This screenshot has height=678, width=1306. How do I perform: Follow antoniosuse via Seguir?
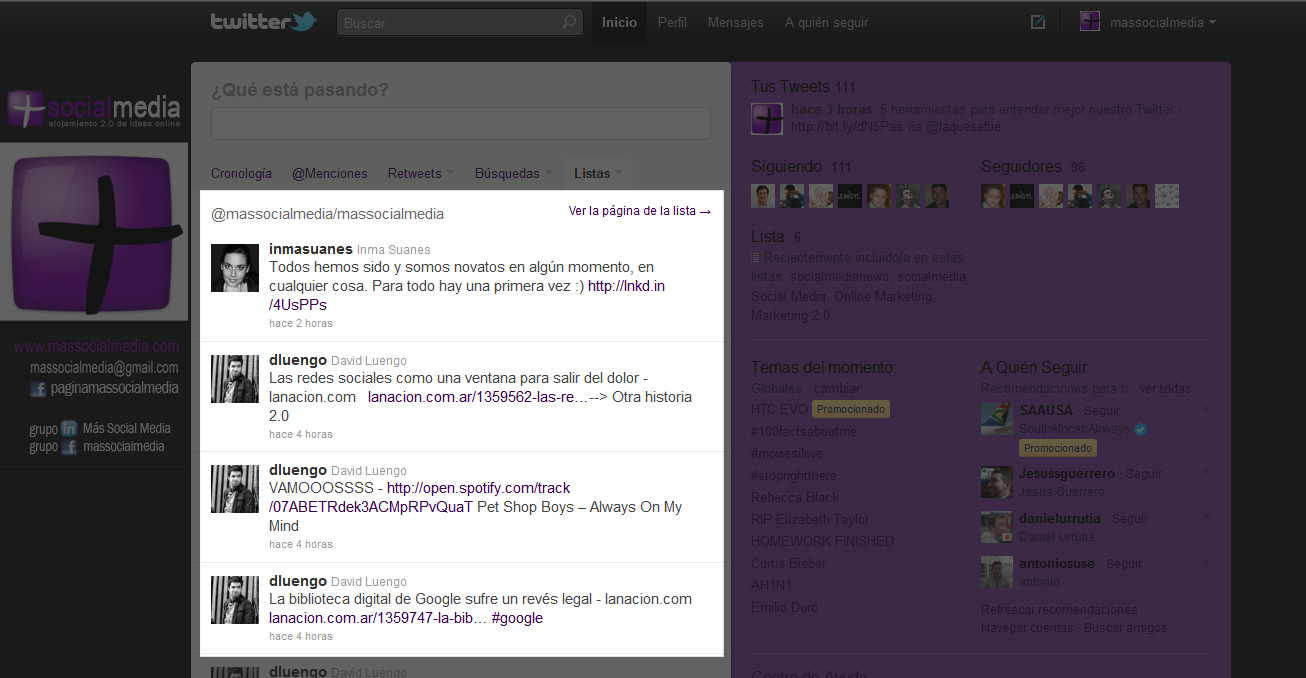tap(1124, 563)
